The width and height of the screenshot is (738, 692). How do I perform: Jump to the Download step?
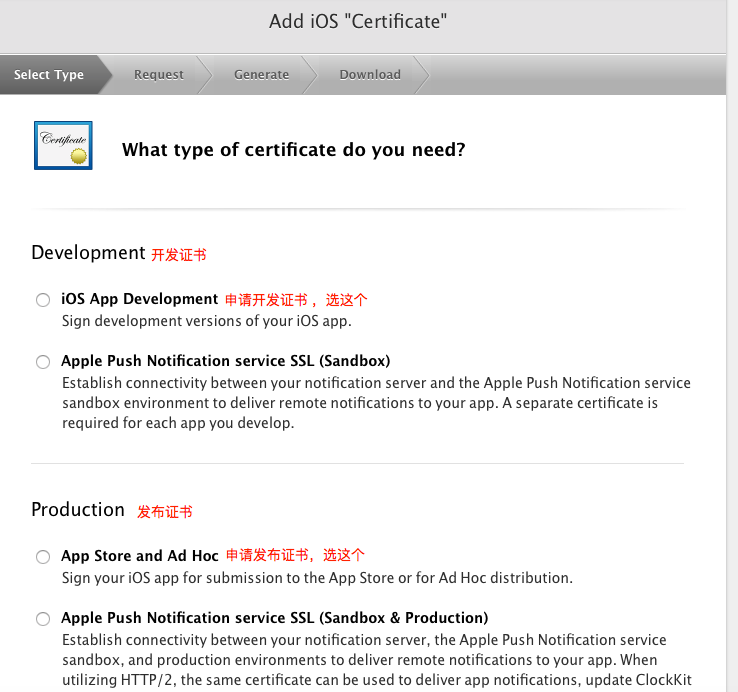click(x=369, y=75)
